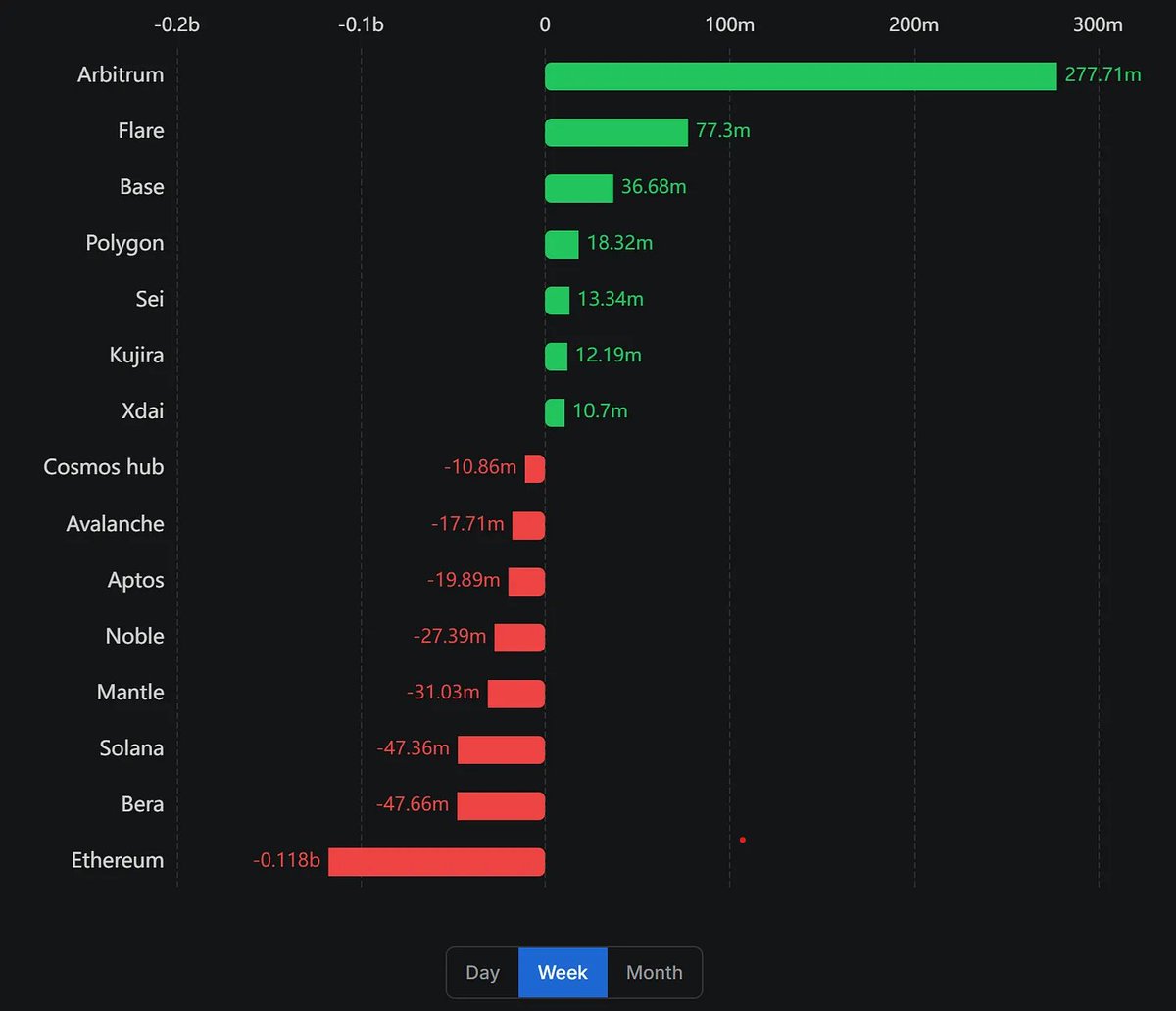1176x1011 pixels.
Task: Click the 277.71m value label
Action: (1102, 75)
